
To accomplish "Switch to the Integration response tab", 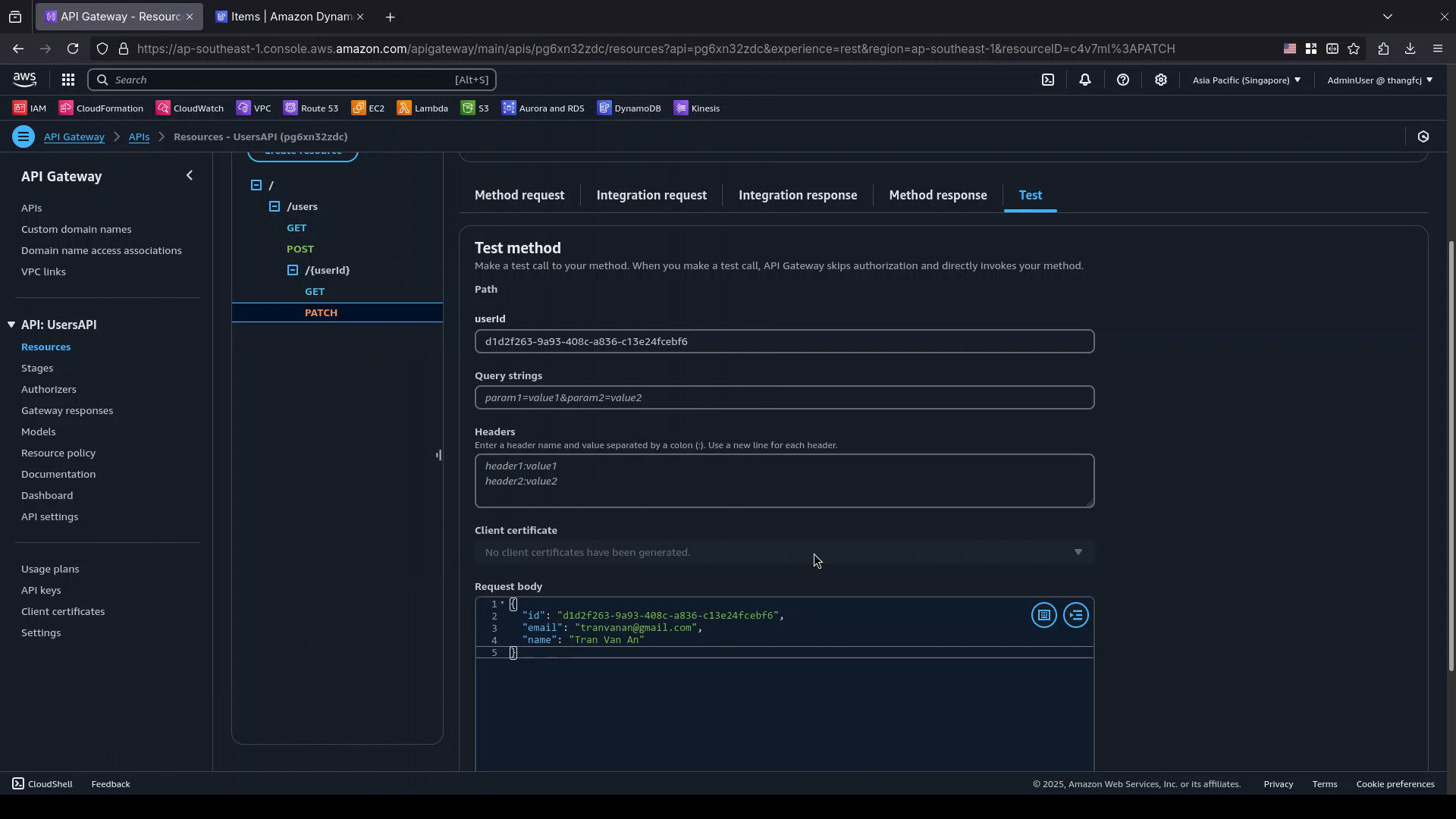I will tap(798, 195).
